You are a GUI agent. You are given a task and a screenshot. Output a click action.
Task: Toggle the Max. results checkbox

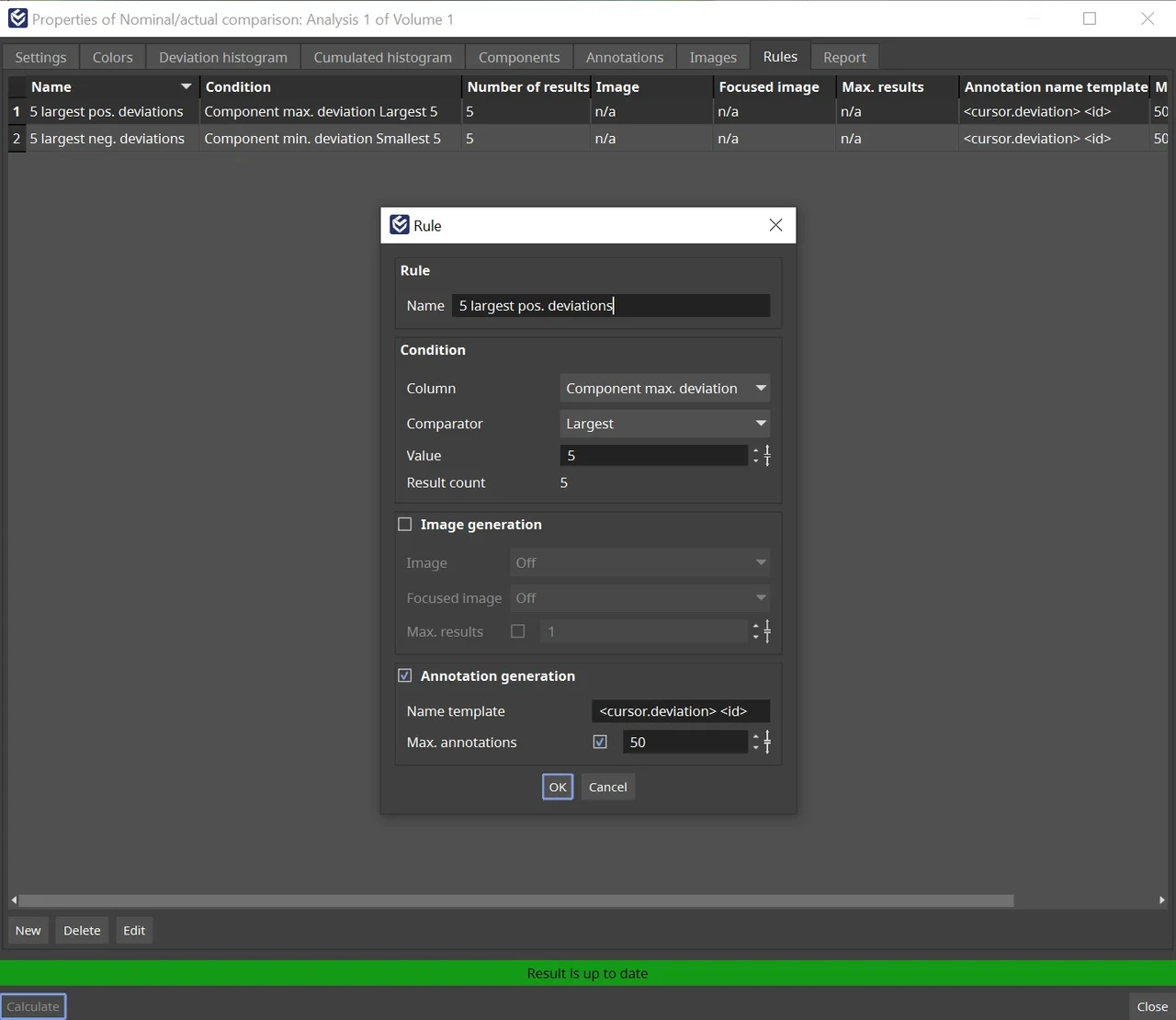click(518, 631)
